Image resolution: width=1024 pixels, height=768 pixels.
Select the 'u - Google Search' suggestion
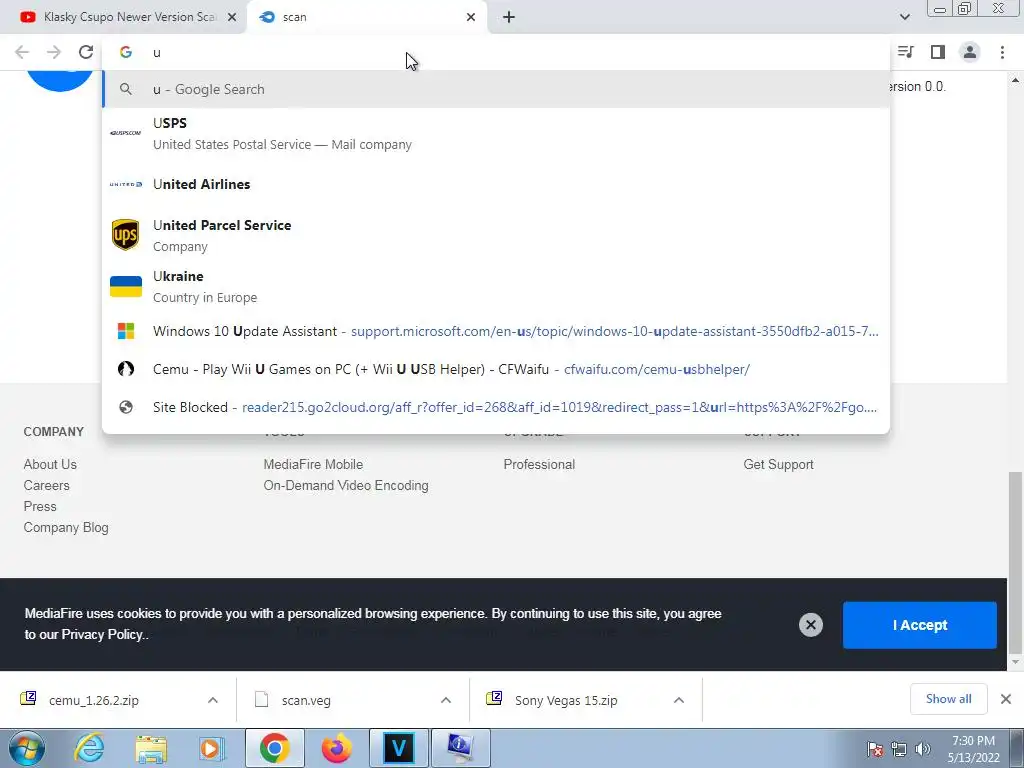click(496, 89)
